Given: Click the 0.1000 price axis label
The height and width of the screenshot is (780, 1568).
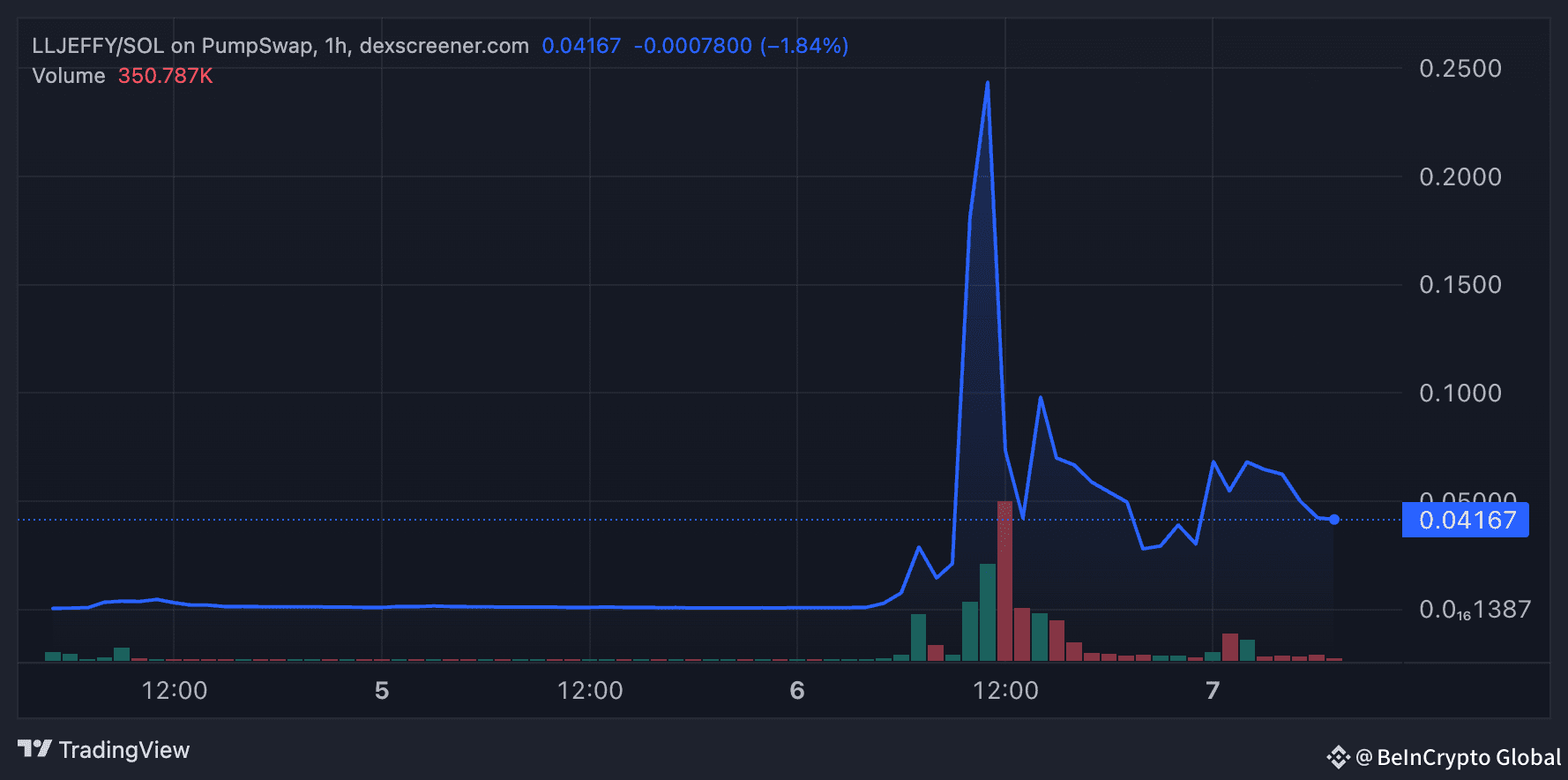Looking at the screenshot, I should 1460,394.
